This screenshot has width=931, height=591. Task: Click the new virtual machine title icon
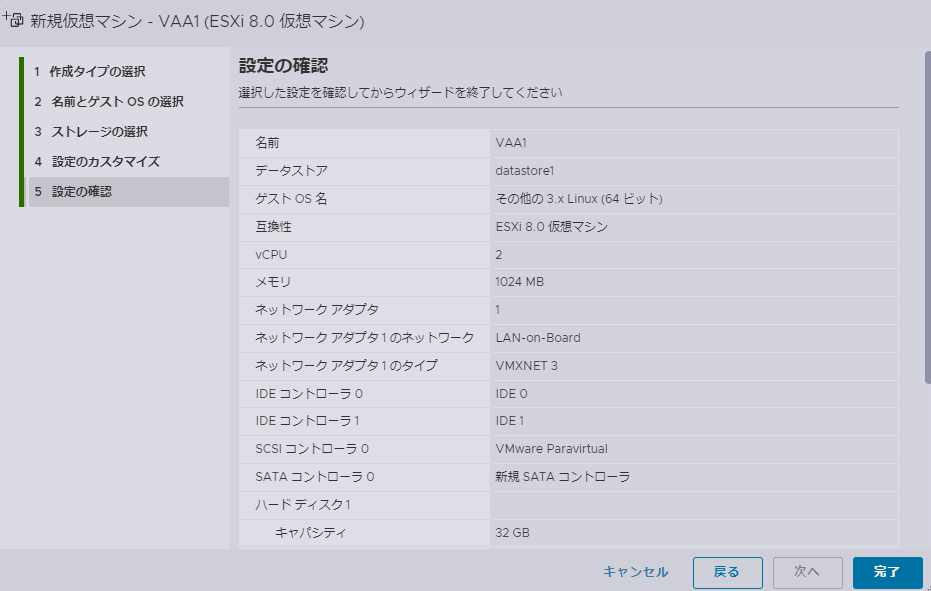(x=14, y=20)
